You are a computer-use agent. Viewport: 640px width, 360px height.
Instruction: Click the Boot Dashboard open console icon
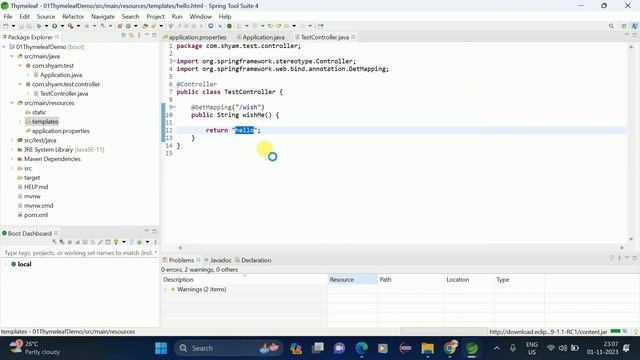click(x=85, y=242)
